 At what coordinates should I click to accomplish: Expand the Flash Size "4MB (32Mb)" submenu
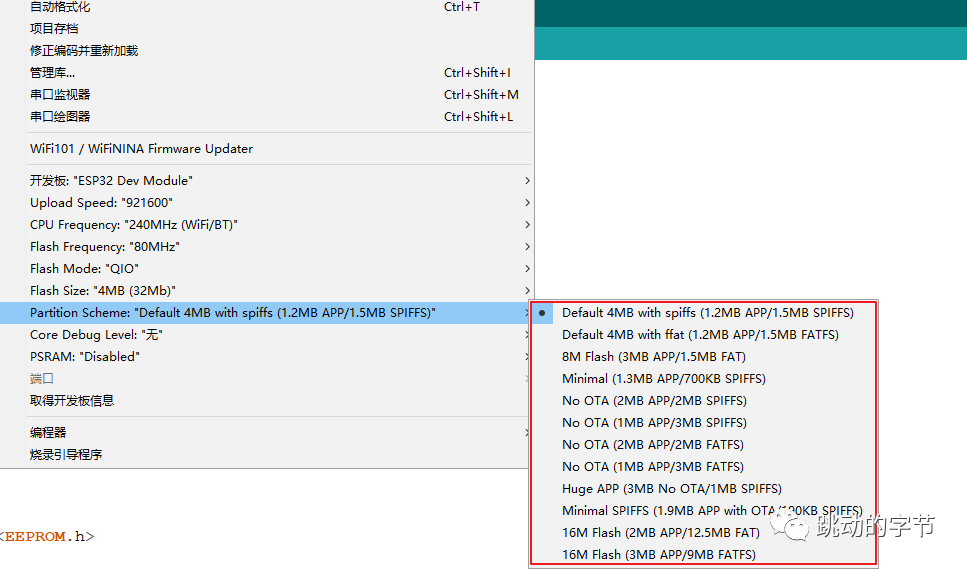pyautogui.click(x=266, y=290)
